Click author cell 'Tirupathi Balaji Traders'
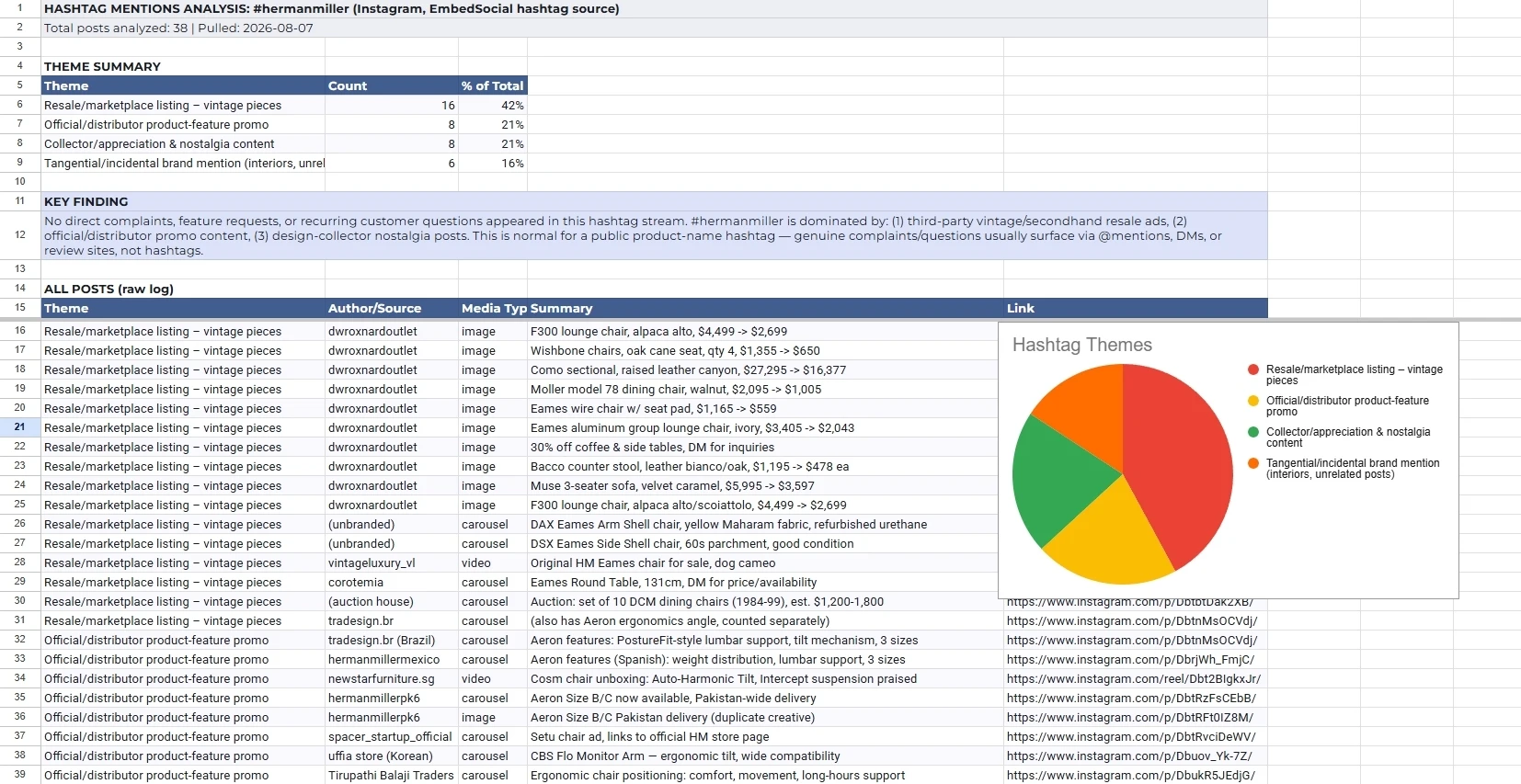Viewport: 1521px width, 784px height. pyautogui.click(x=391, y=775)
